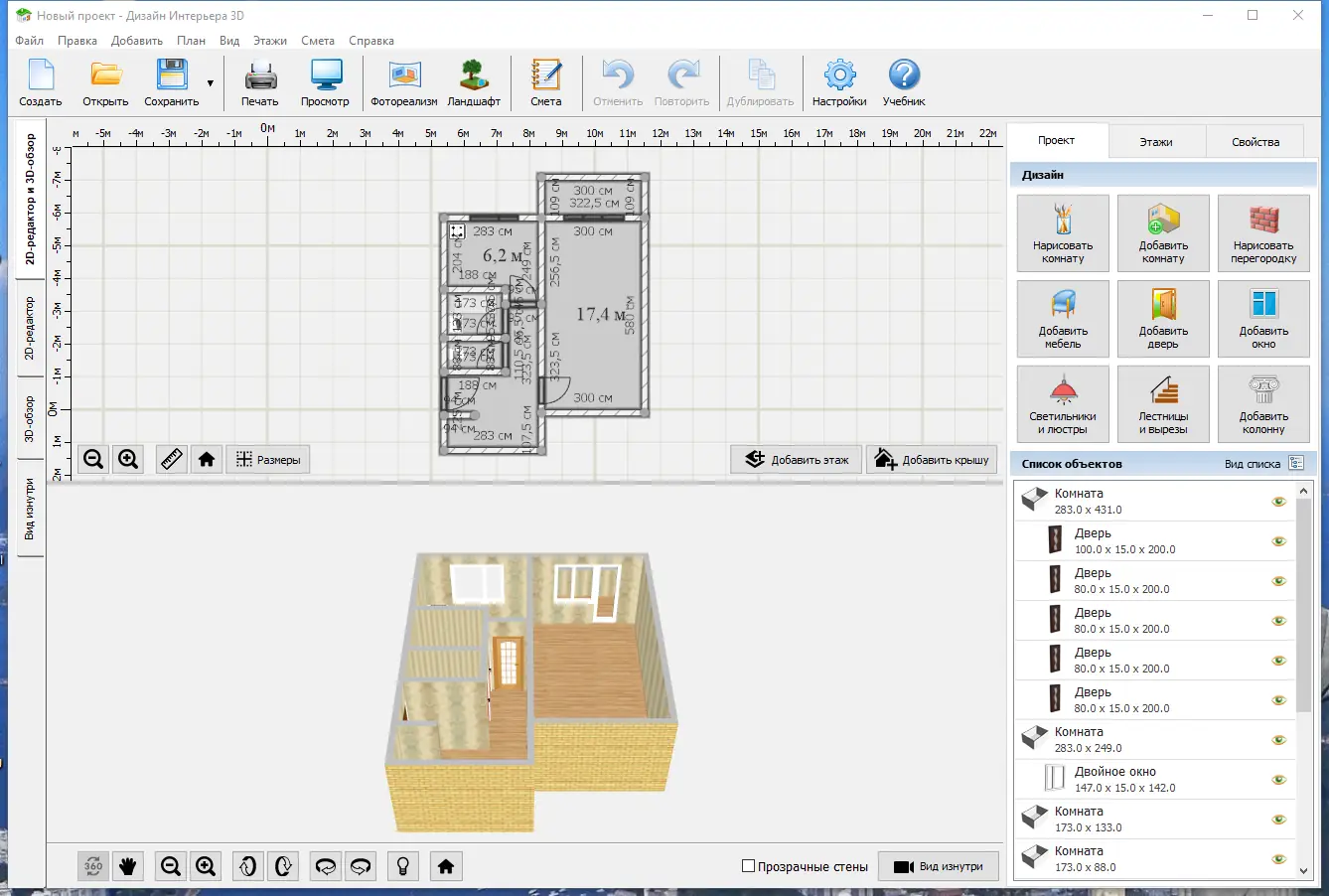Hide the Двойное окно object via eye icon

[x=1279, y=780]
